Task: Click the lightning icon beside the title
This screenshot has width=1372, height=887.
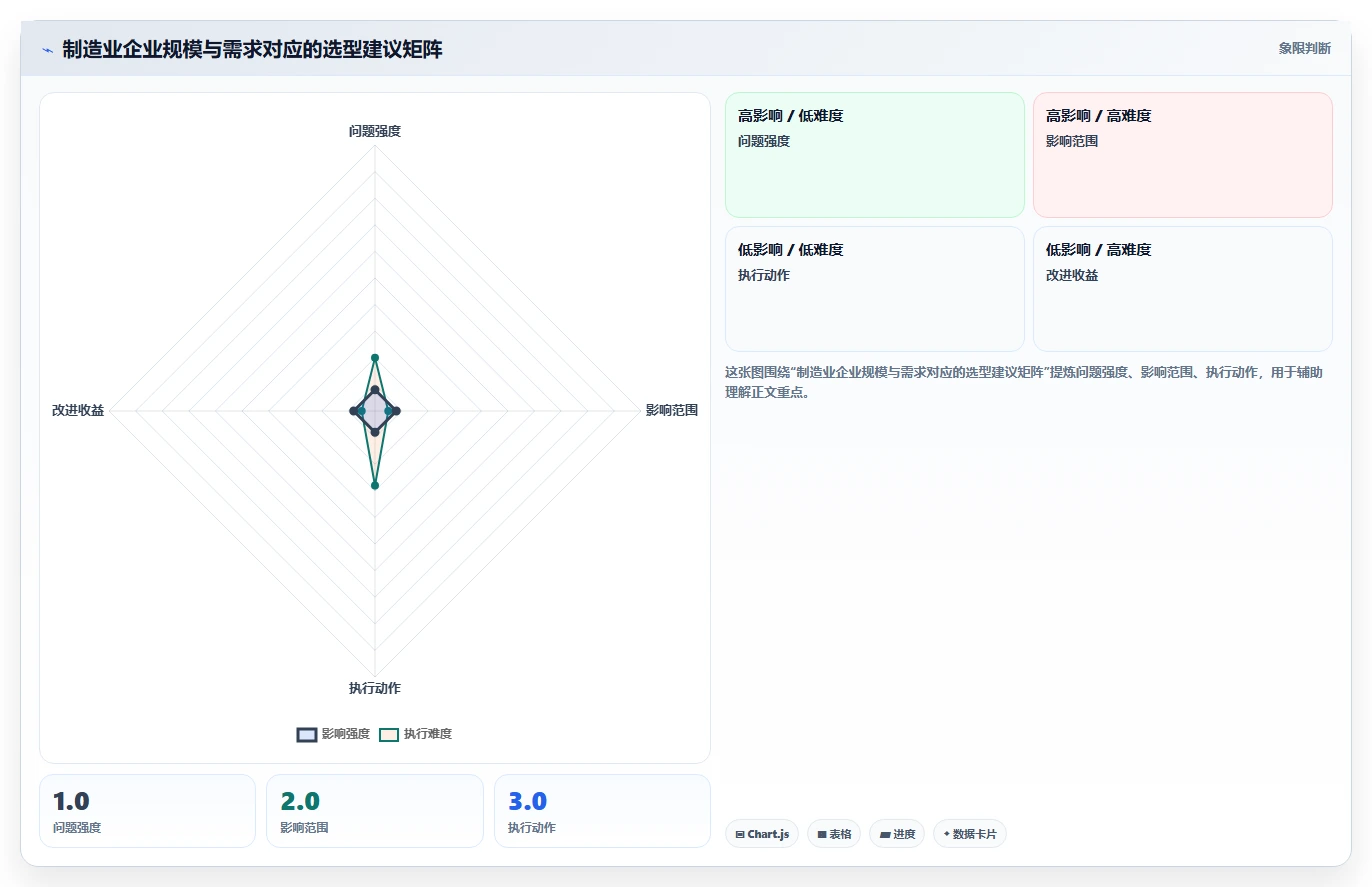Action: point(48,50)
